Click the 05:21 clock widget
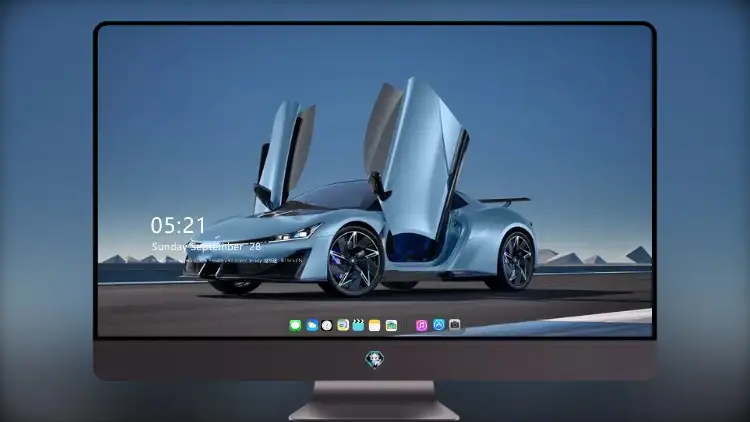This screenshot has width=750, height=422. coord(178,225)
